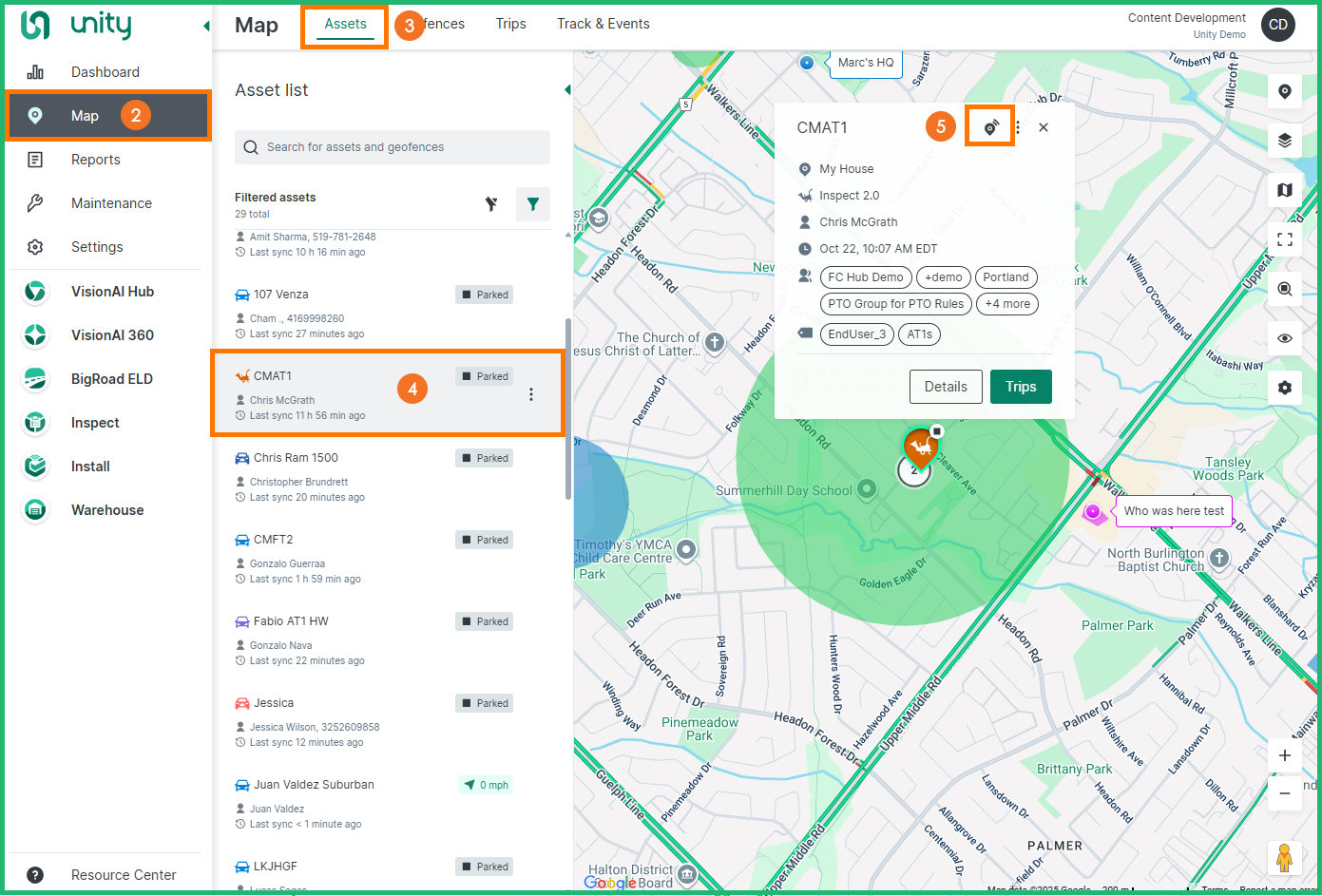This screenshot has height=896, width=1322.
Task: Toggle the my-location pin map control
Action: click(1284, 91)
